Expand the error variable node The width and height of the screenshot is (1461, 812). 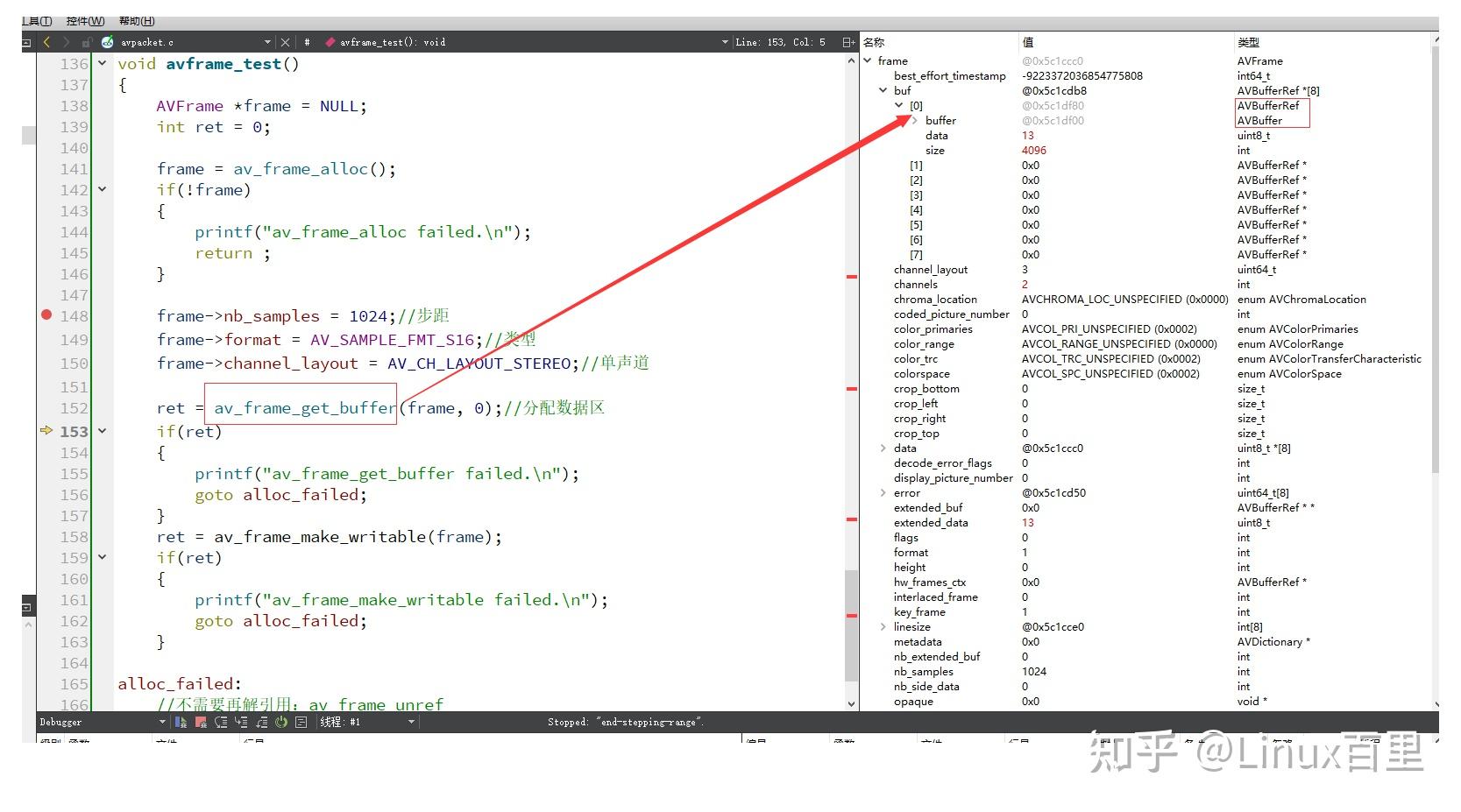[883, 493]
